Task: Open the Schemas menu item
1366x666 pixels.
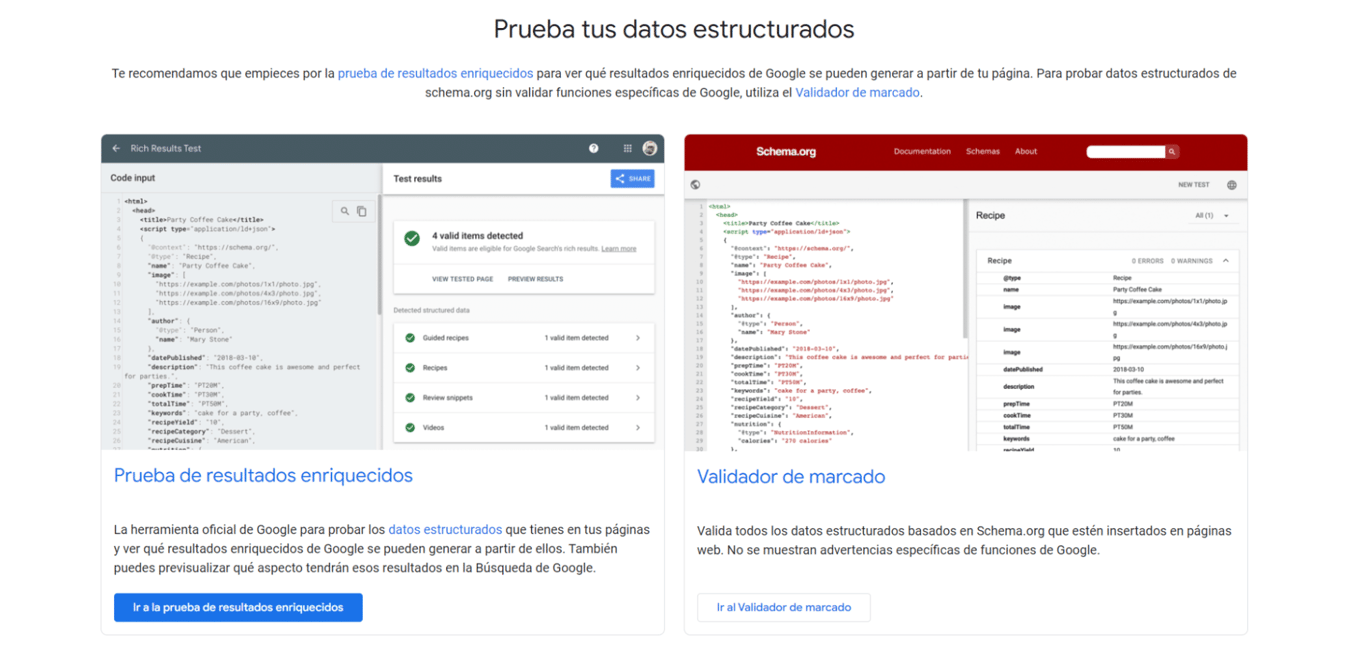Action: pyautogui.click(x=983, y=152)
